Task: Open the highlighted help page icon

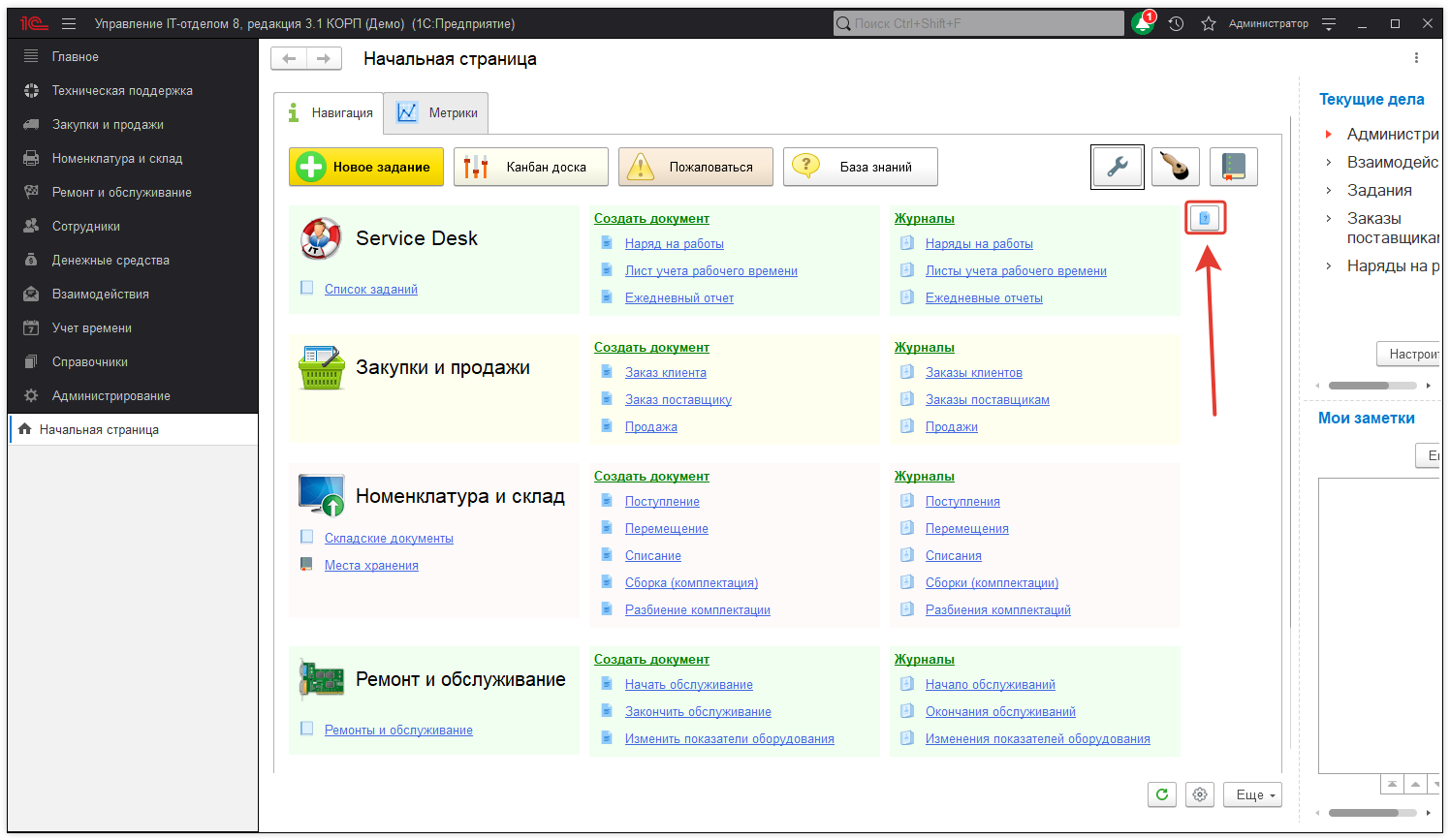Action: 1205,217
